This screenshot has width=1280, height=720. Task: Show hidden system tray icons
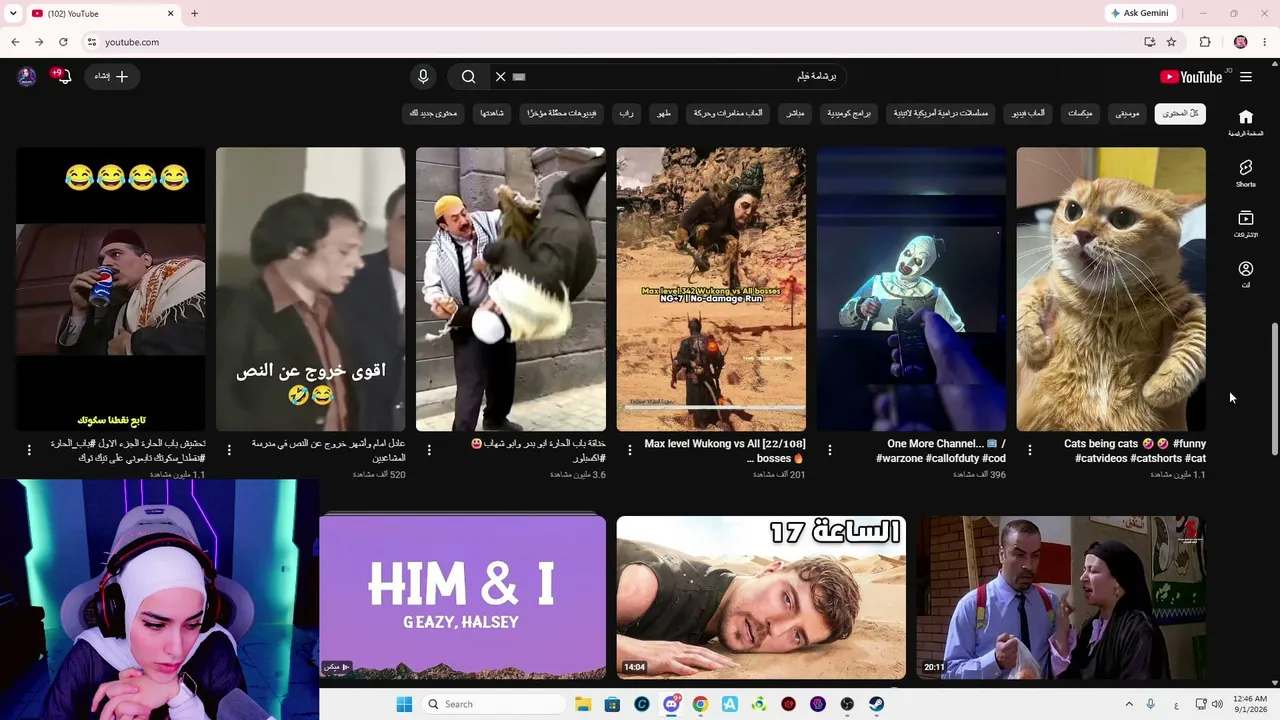click(x=1129, y=704)
